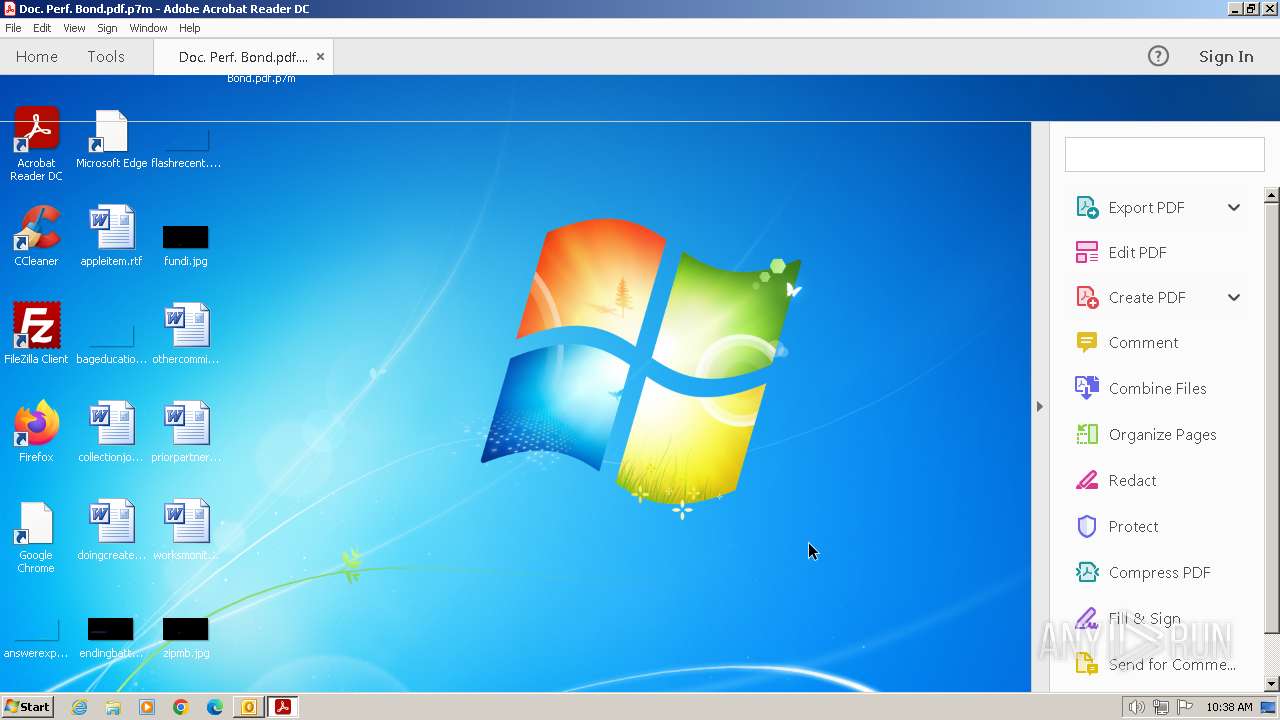Viewport: 1280px width, 720px height.
Task: Open the Sign menu
Action: (107, 28)
